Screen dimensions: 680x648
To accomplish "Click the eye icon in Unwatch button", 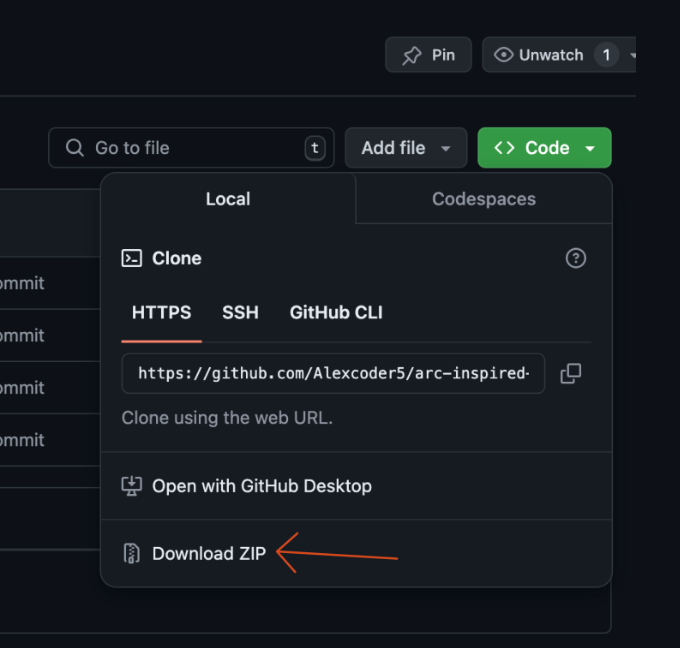I will pos(503,55).
